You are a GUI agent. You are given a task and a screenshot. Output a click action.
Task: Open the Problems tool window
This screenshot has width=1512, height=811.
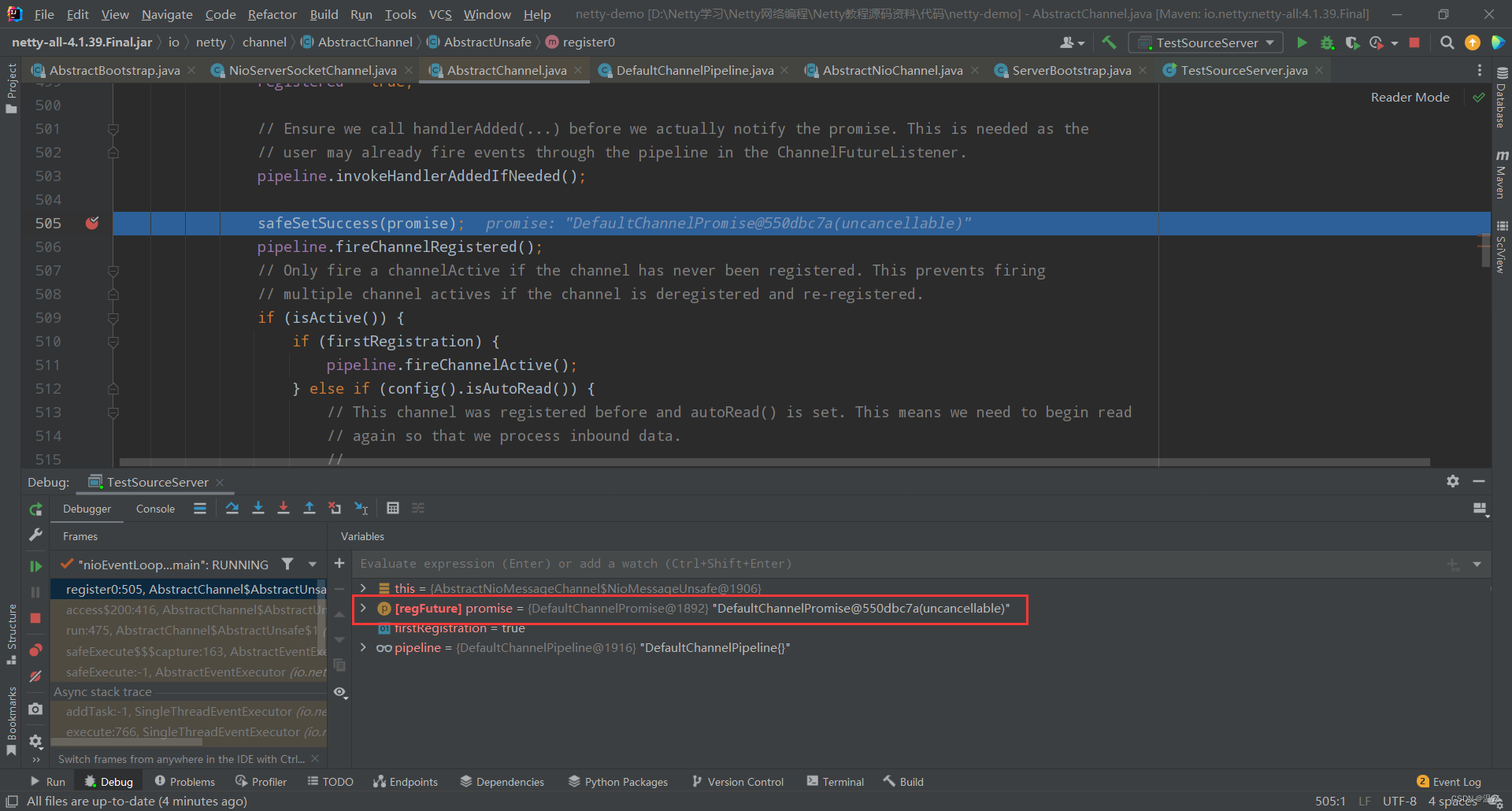[x=184, y=781]
